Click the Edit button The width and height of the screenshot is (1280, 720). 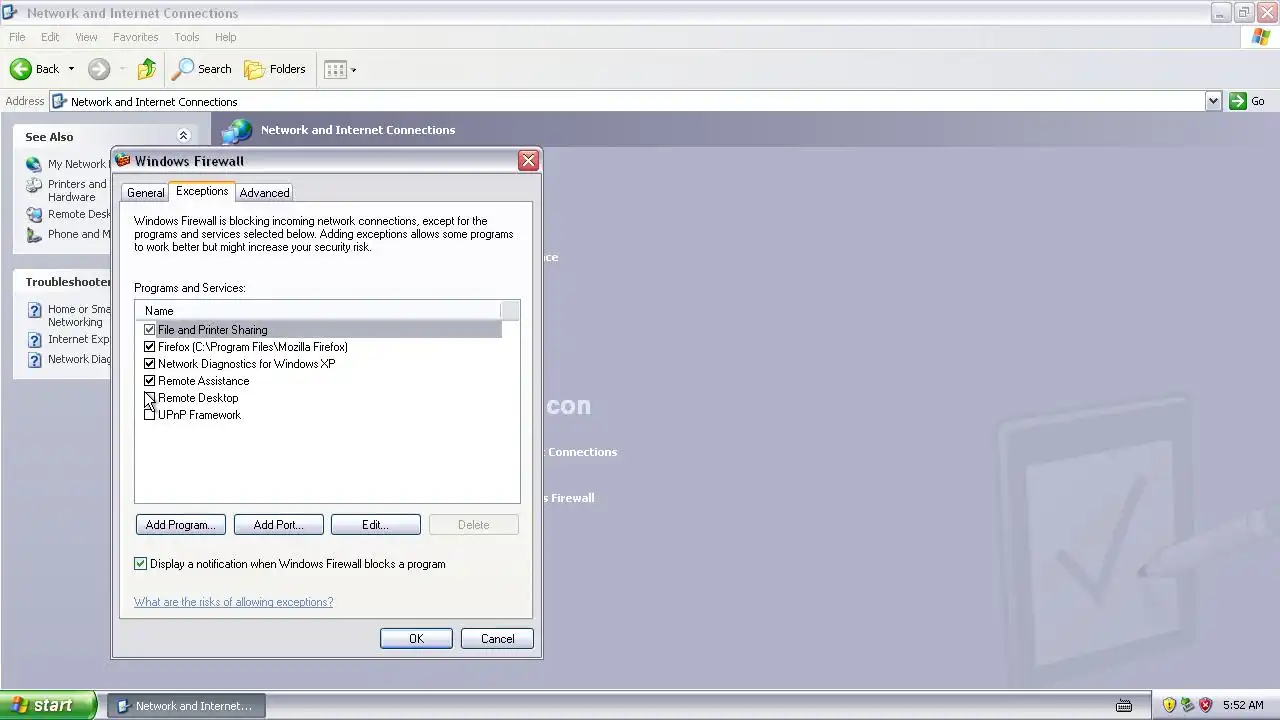(375, 525)
